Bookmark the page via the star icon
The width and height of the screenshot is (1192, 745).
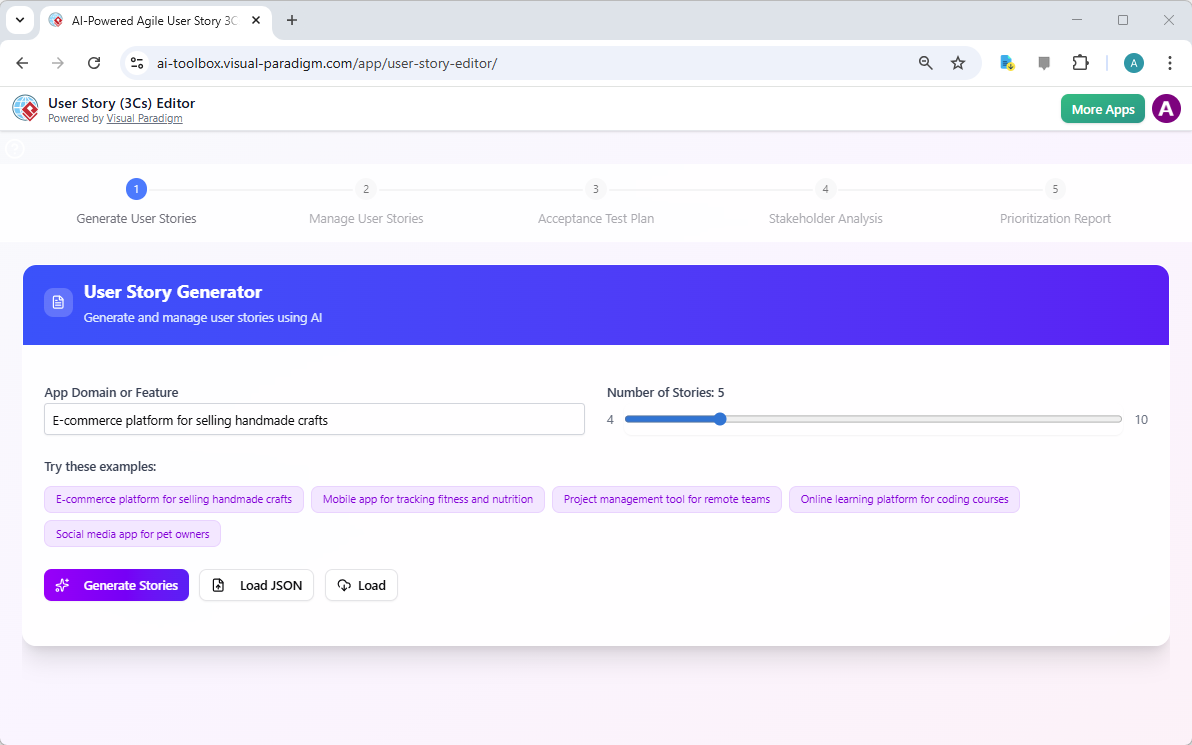pyautogui.click(x=958, y=62)
